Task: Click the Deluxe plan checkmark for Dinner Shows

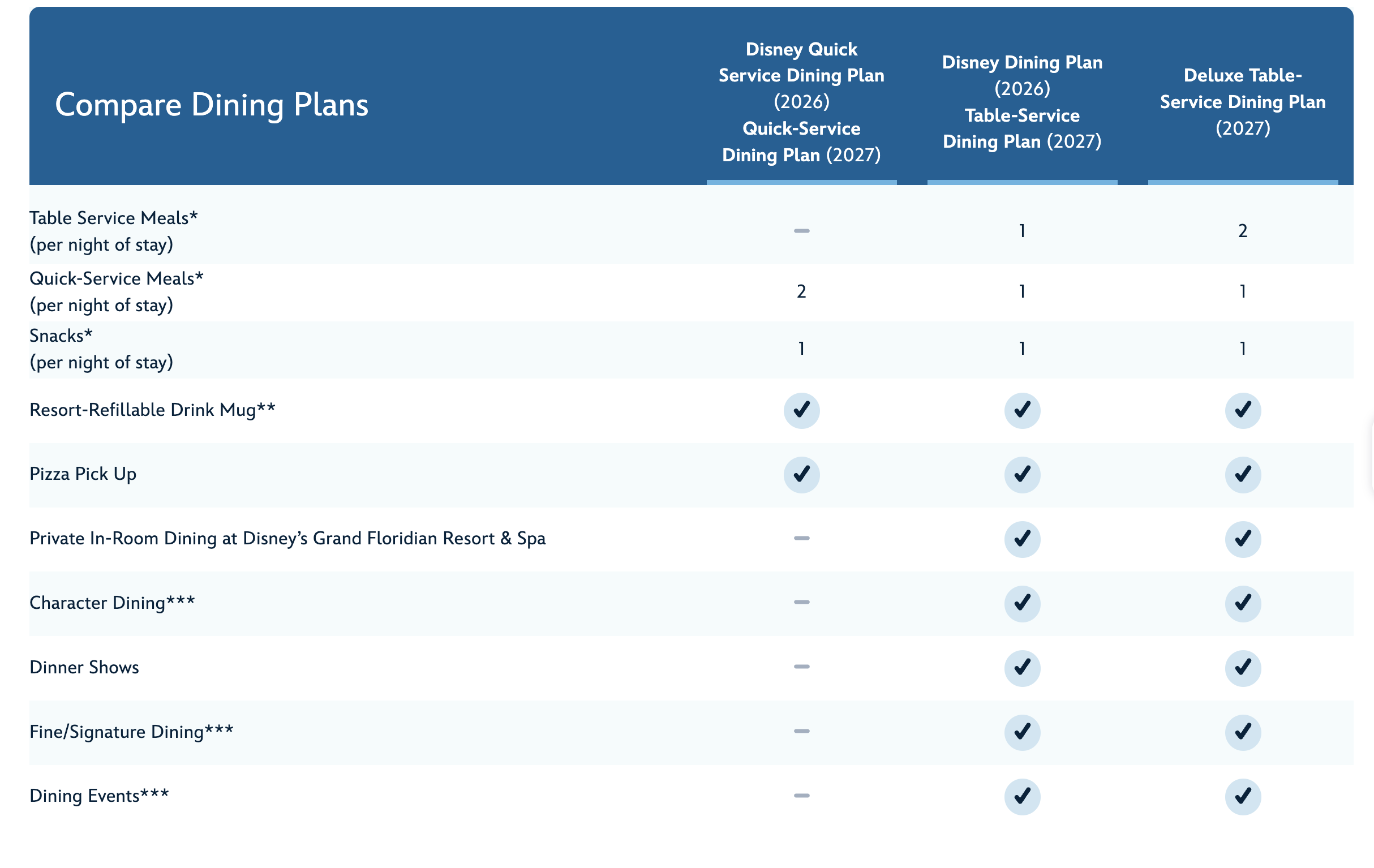Action: [x=1242, y=668]
